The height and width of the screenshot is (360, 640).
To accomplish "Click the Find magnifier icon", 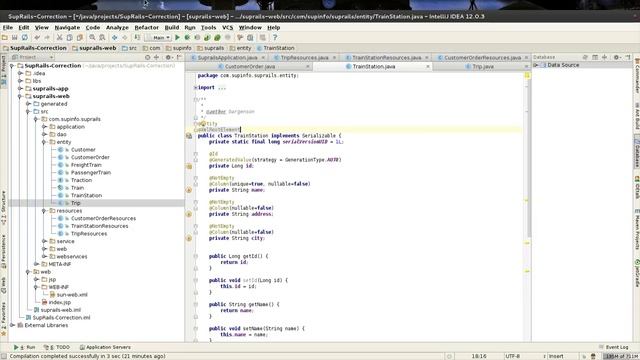I will coord(92,38).
